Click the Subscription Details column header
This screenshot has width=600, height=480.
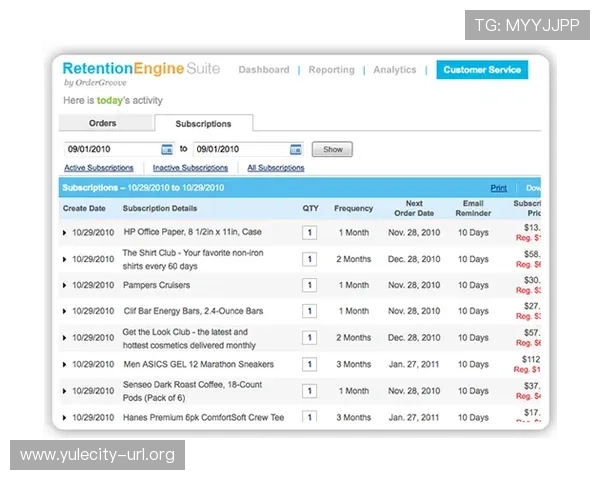click(x=160, y=208)
